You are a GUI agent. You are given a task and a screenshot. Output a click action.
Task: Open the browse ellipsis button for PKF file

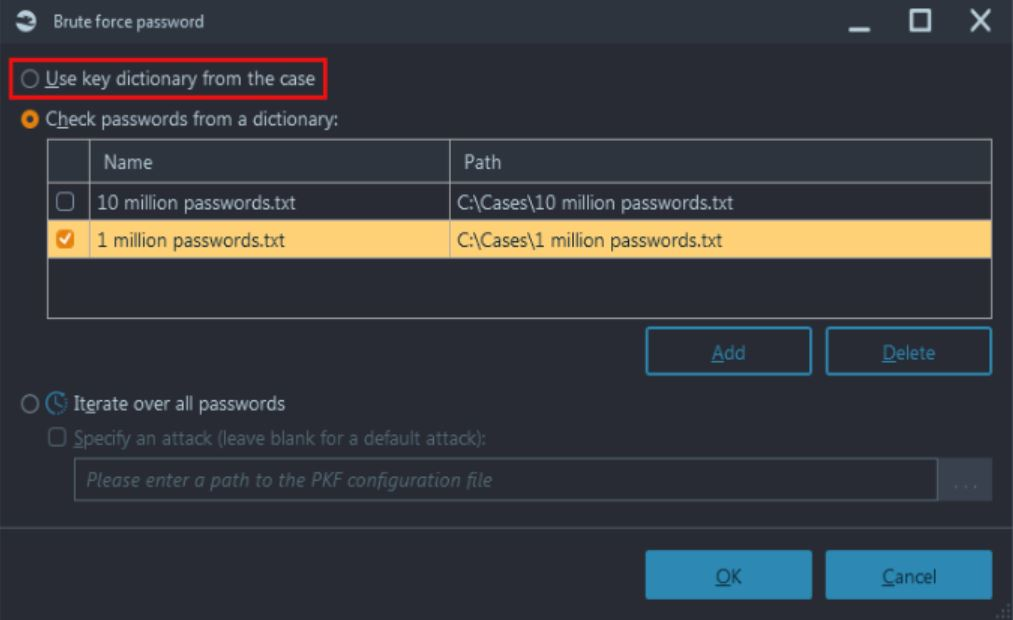(964, 480)
